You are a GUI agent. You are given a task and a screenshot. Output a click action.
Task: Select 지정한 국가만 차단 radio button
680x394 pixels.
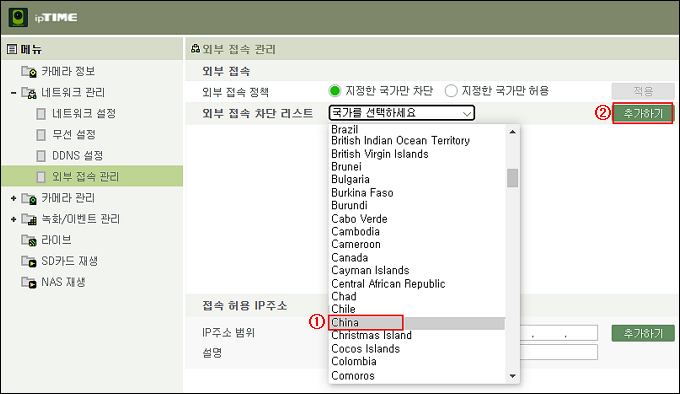click(334, 91)
